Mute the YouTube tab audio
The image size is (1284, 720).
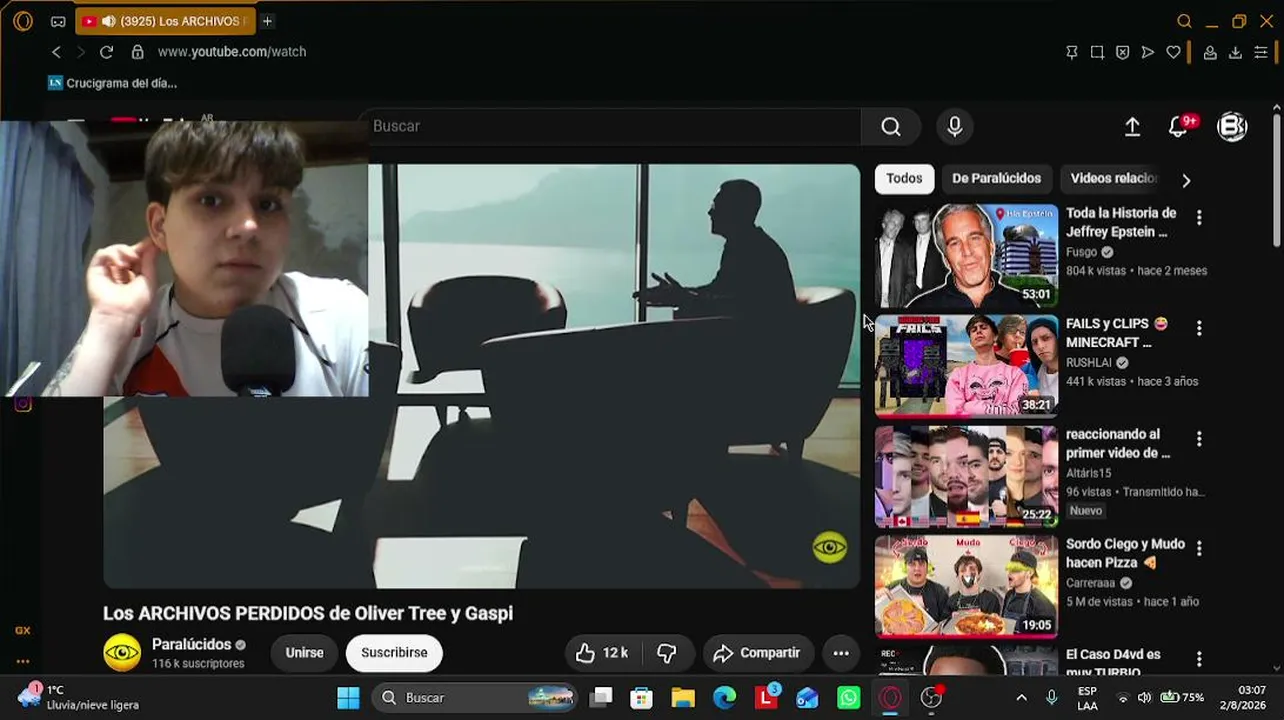click(108, 21)
